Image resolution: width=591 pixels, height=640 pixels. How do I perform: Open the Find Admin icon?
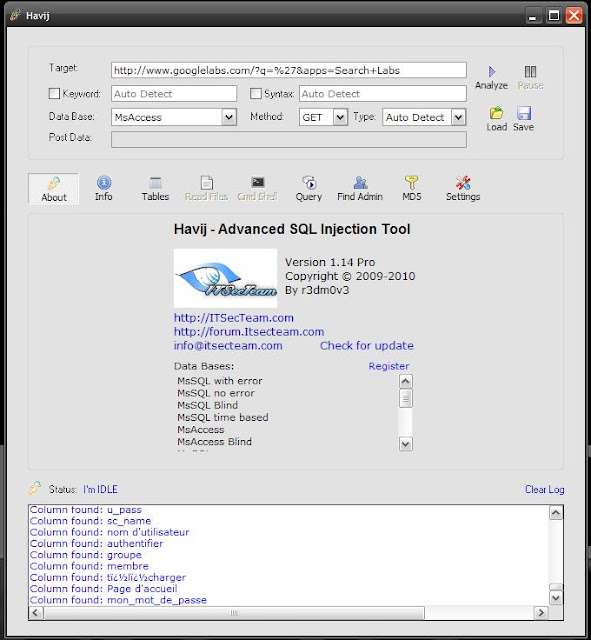point(360,182)
